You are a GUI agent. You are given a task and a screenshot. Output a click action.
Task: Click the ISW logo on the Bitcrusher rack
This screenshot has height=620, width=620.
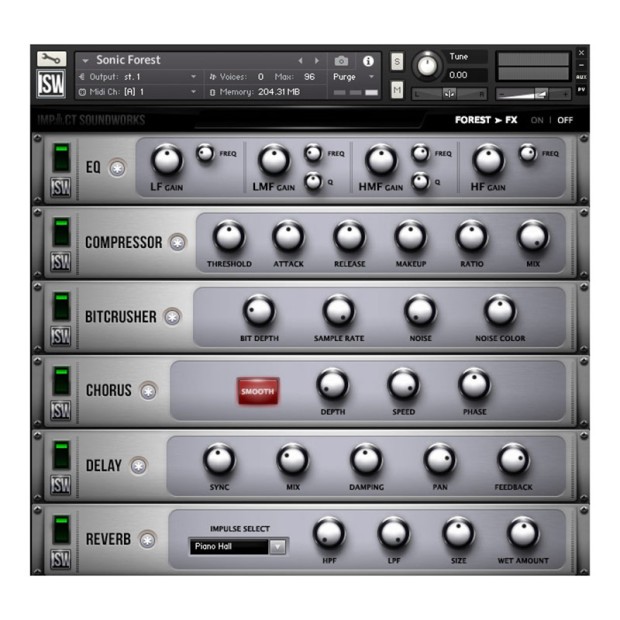click(x=60, y=336)
